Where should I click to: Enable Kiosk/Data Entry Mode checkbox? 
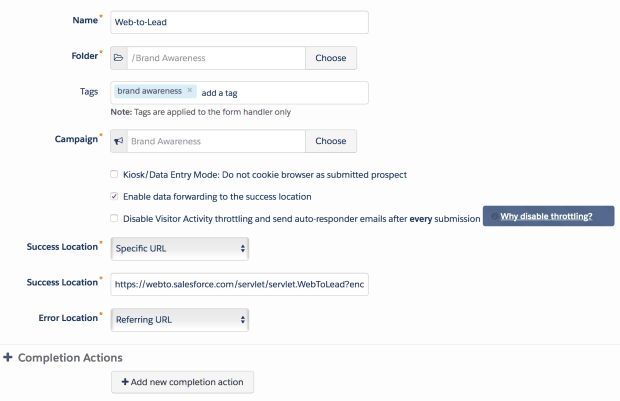115,174
